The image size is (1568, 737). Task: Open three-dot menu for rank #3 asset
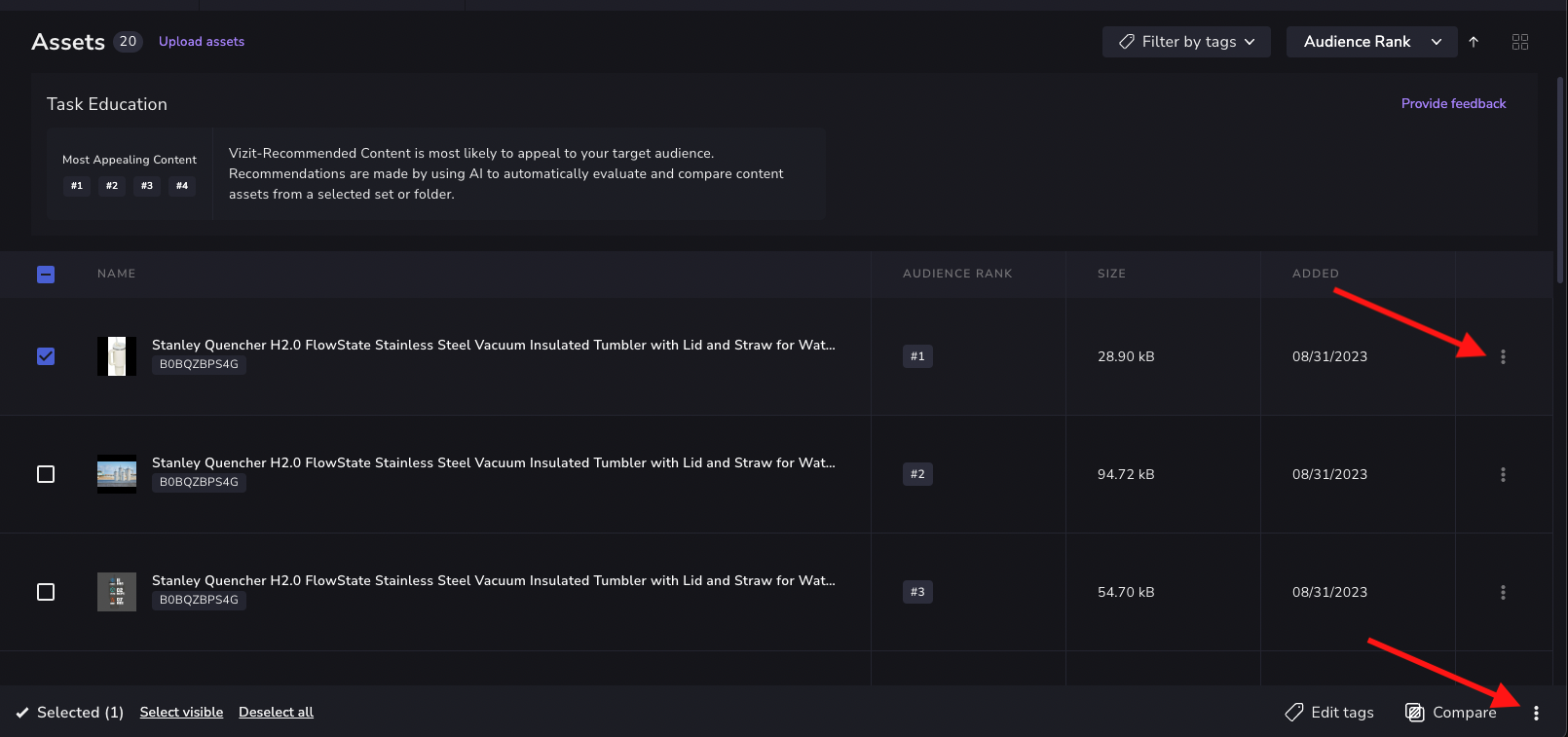(1503, 592)
